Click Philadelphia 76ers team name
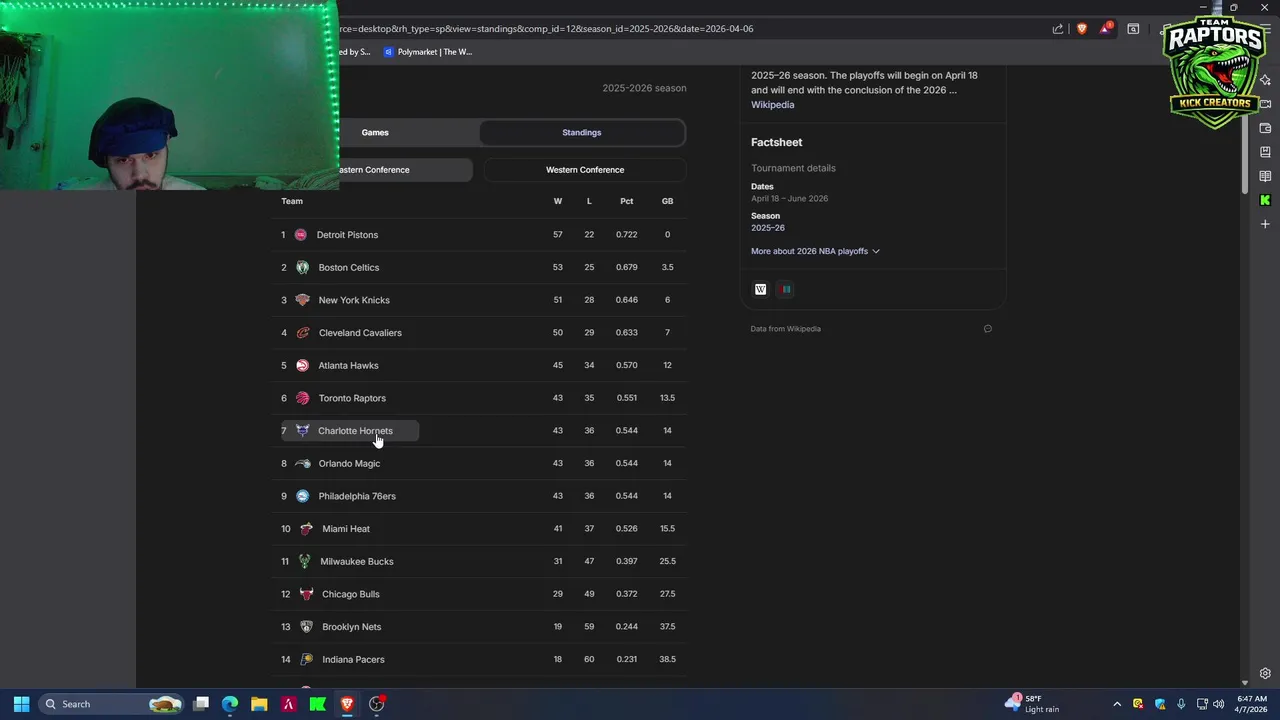This screenshot has width=1280, height=720. coord(357,496)
